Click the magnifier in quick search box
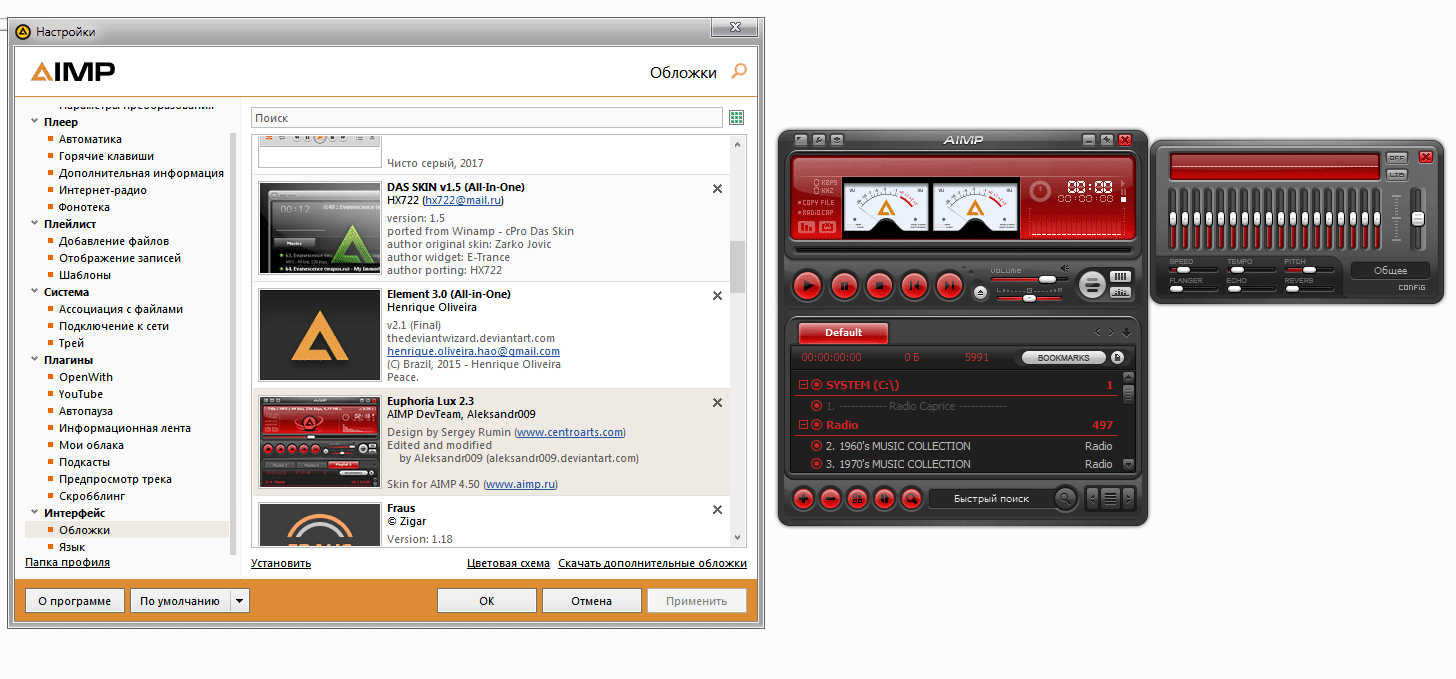Image resolution: width=1456 pixels, height=679 pixels. [x=1066, y=498]
